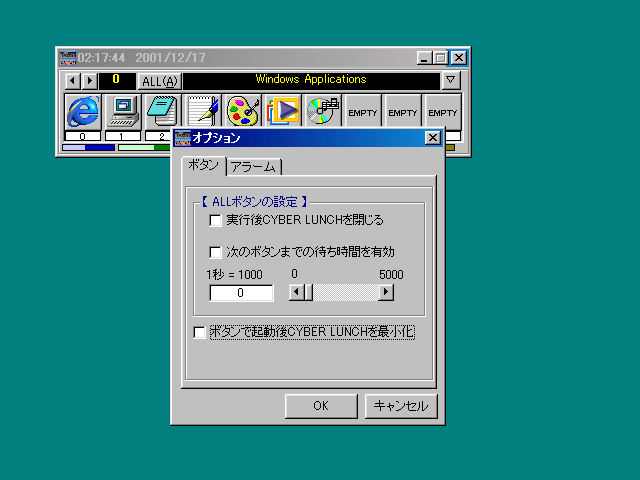The height and width of the screenshot is (480, 640).
Task: Go to previous launcher page arrow
Action: click(73, 81)
